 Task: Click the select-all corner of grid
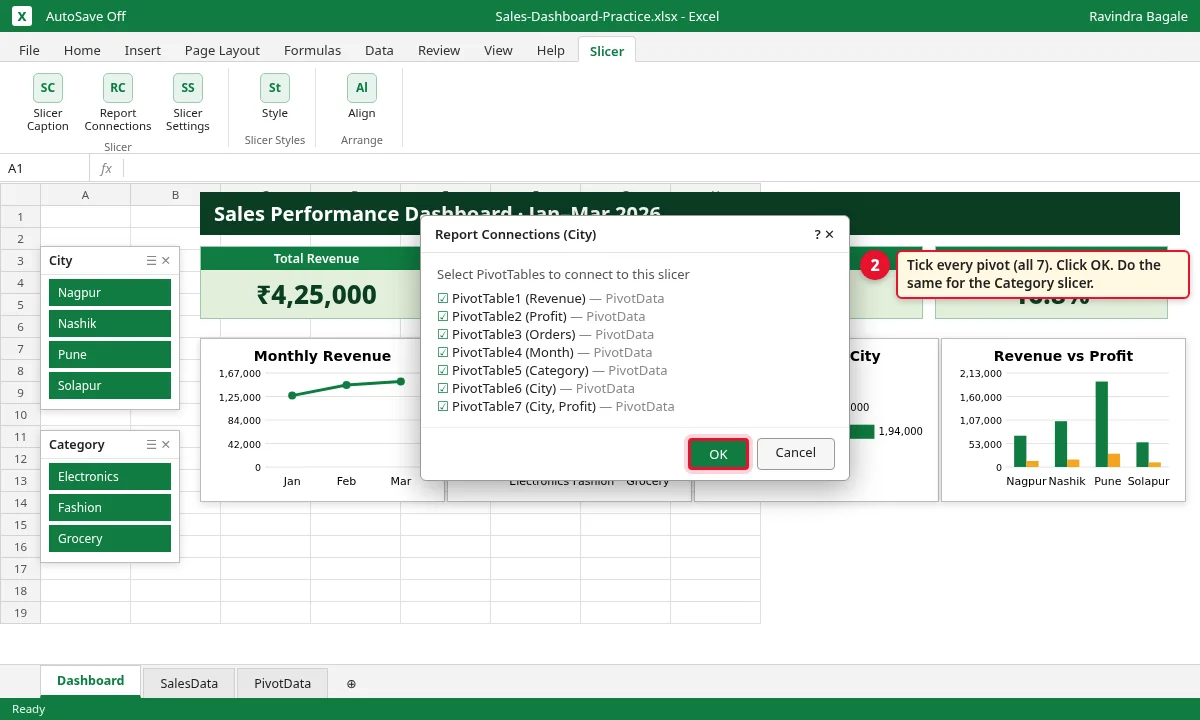click(20, 195)
